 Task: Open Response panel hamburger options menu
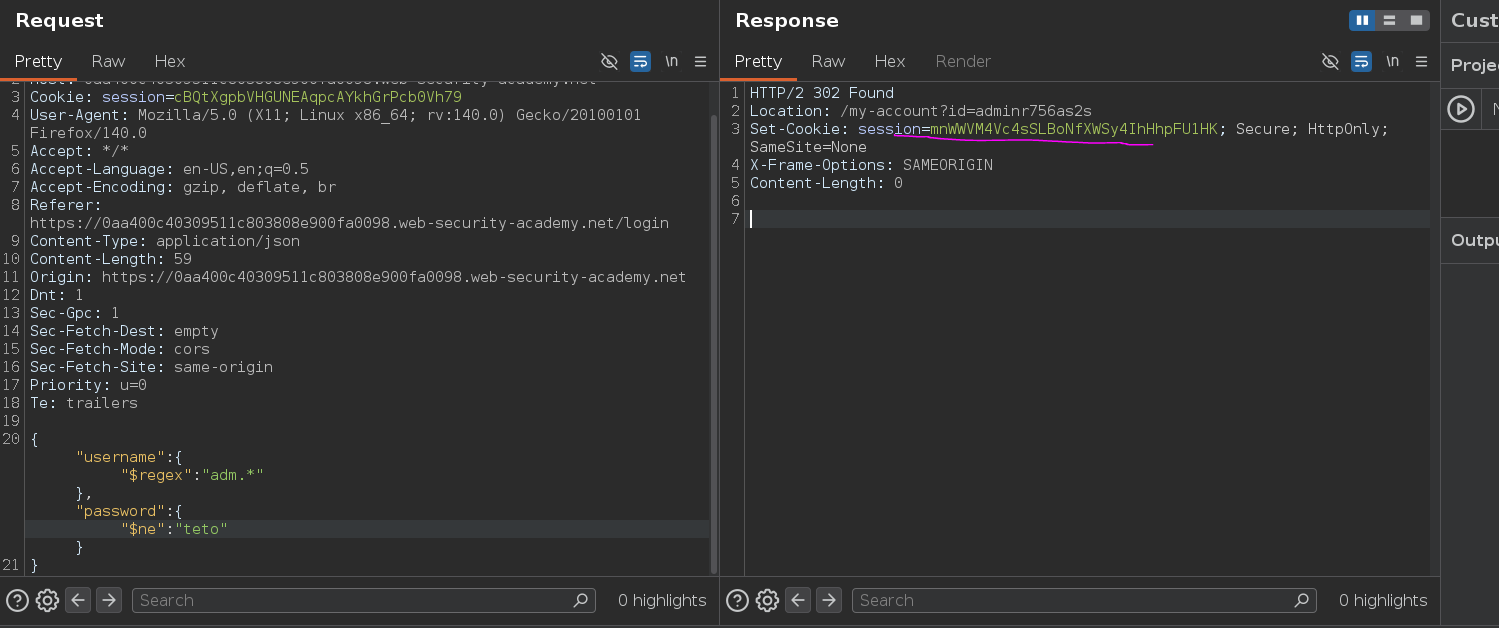coord(1421,61)
